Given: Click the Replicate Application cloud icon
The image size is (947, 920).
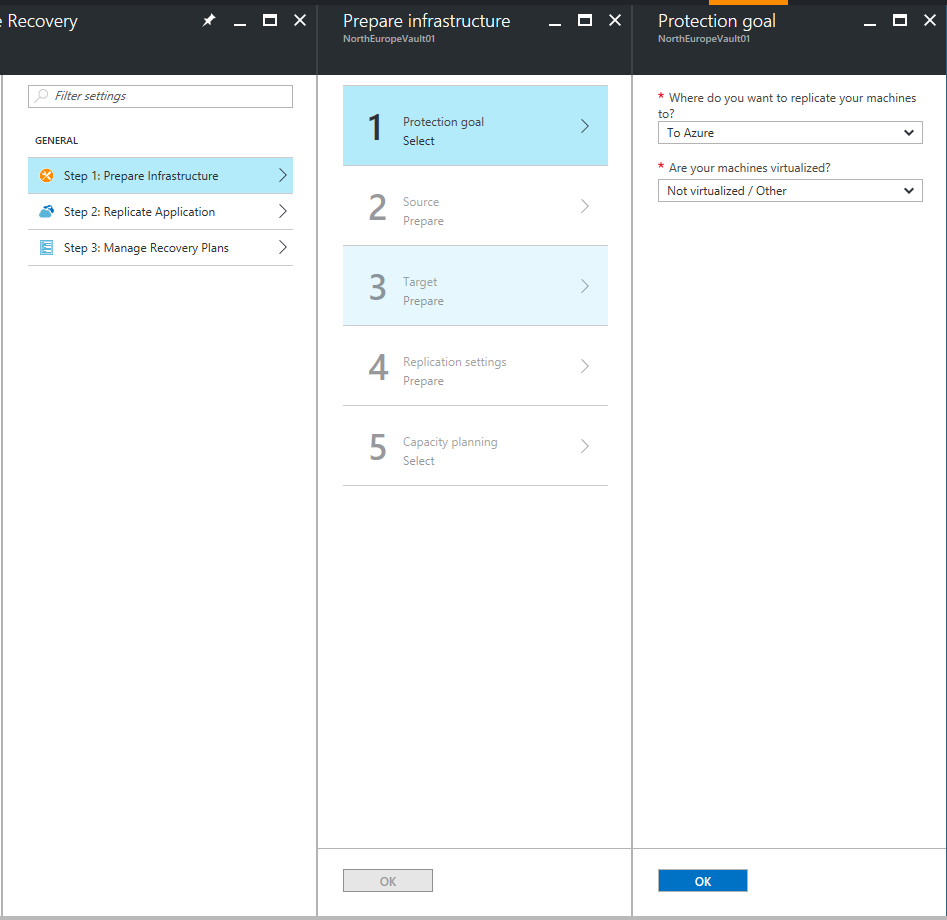Looking at the screenshot, I should coord(46,212).
